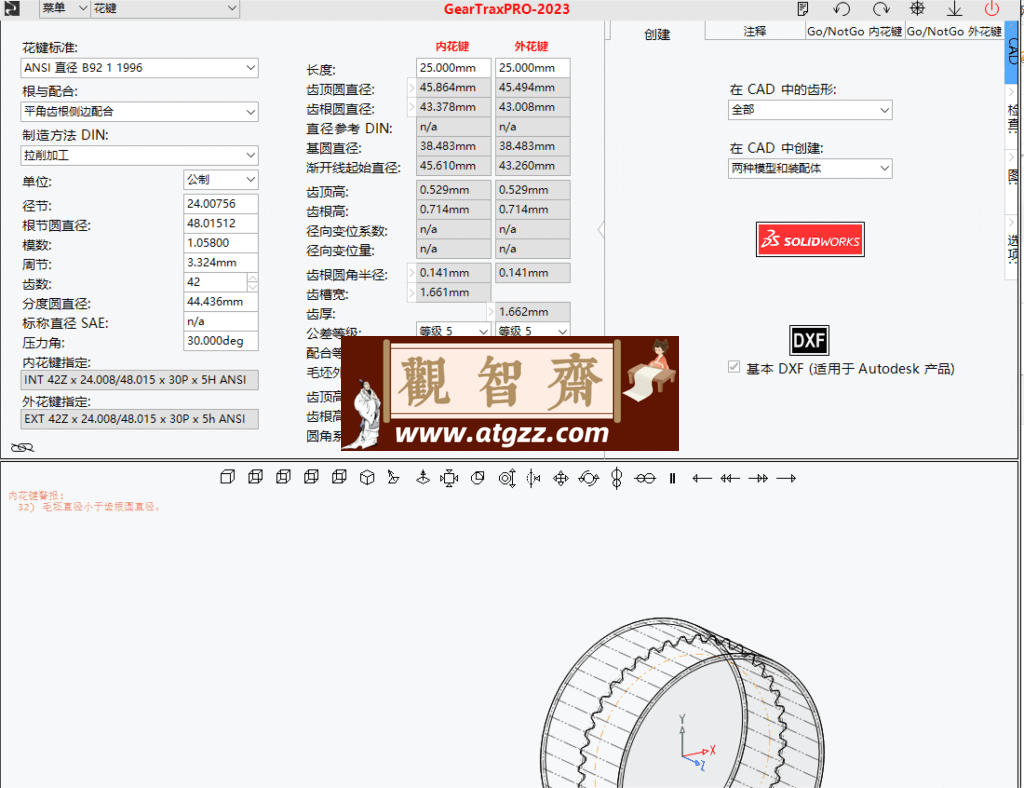Click the single left arrow step icon
The height and width of the screenshot is (788, 1024).
(702, 479)
